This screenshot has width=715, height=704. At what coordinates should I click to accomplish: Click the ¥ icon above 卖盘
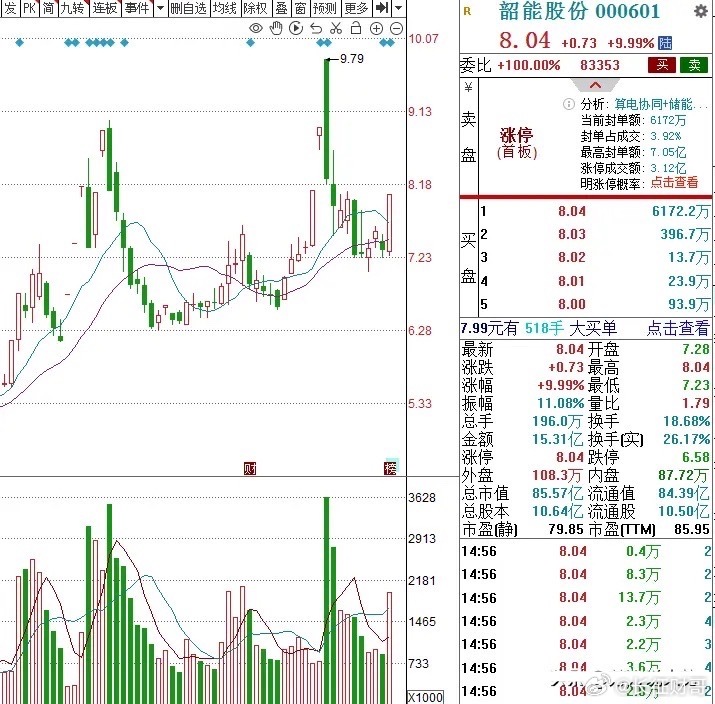[468, 87]
